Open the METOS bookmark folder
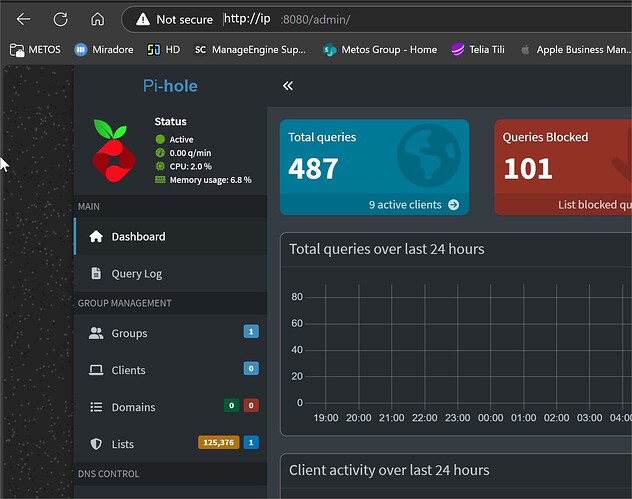This screenshot has width=632, height=499. [x=36, y=49]
